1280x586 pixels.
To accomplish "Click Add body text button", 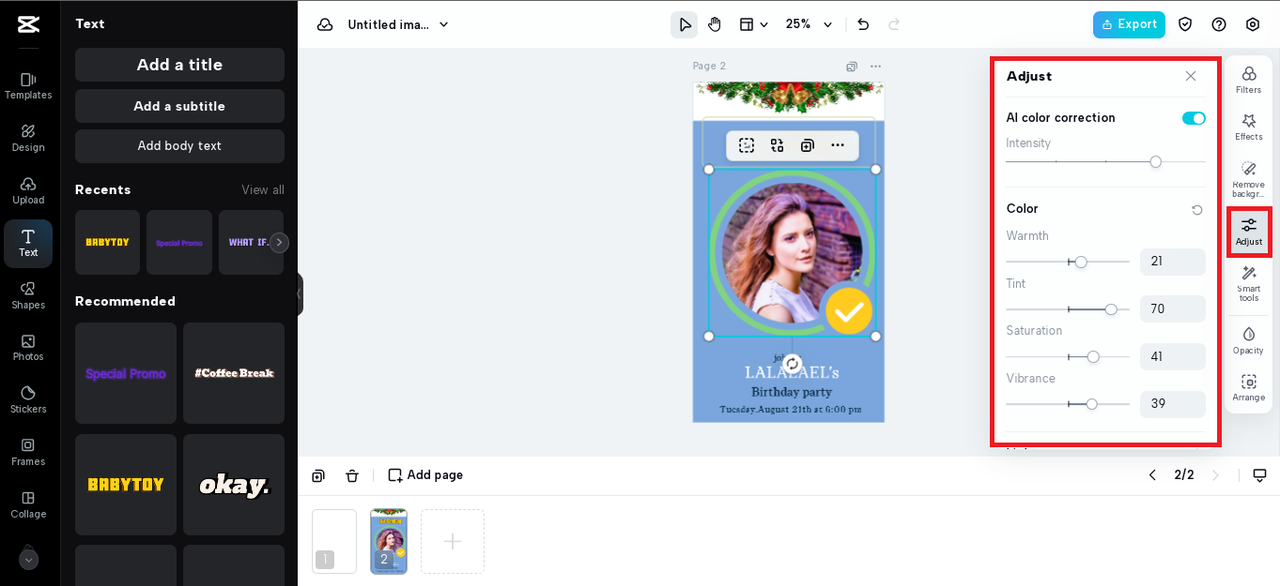I will (x=180, y=146).
